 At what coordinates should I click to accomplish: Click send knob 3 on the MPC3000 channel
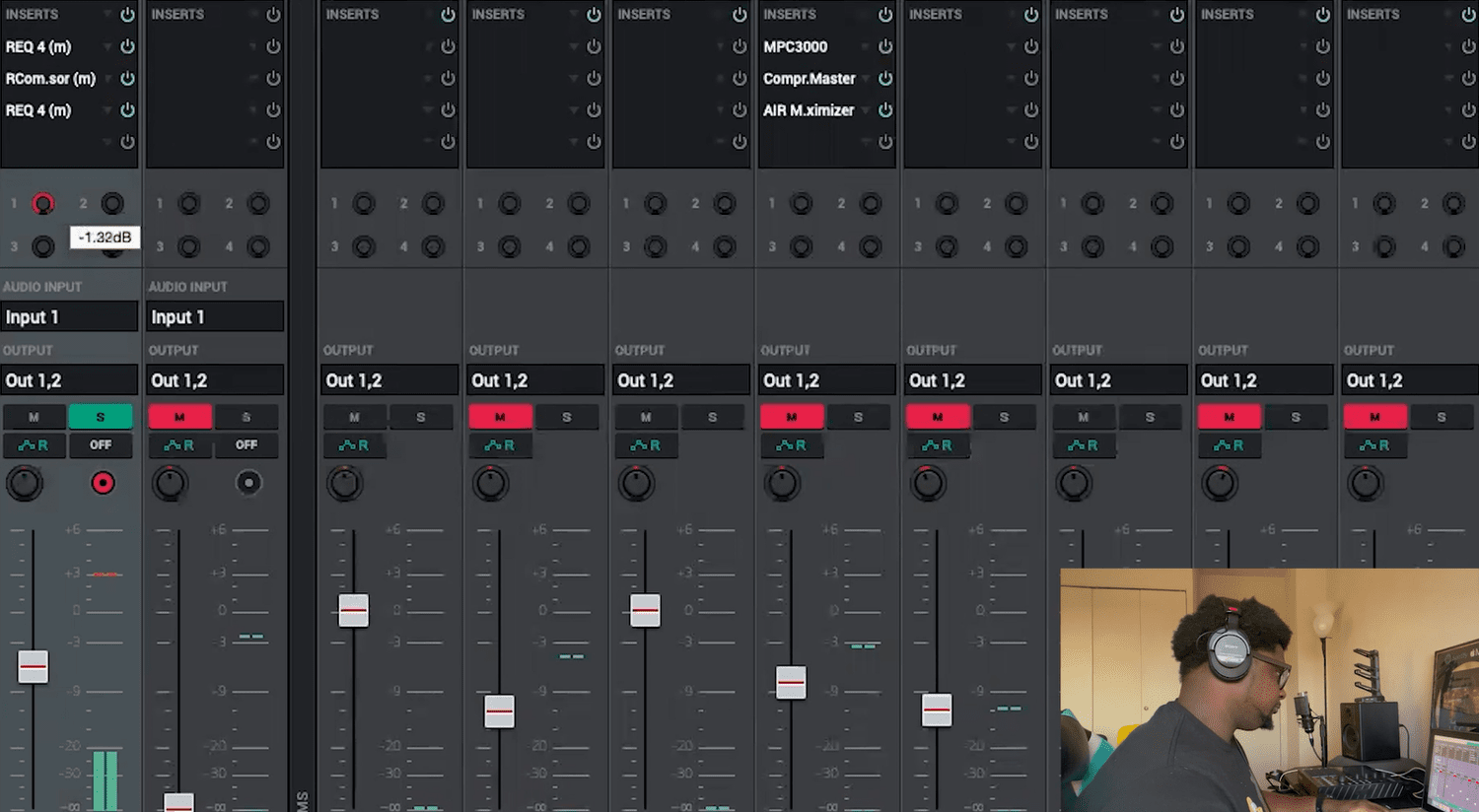[801, 246]
